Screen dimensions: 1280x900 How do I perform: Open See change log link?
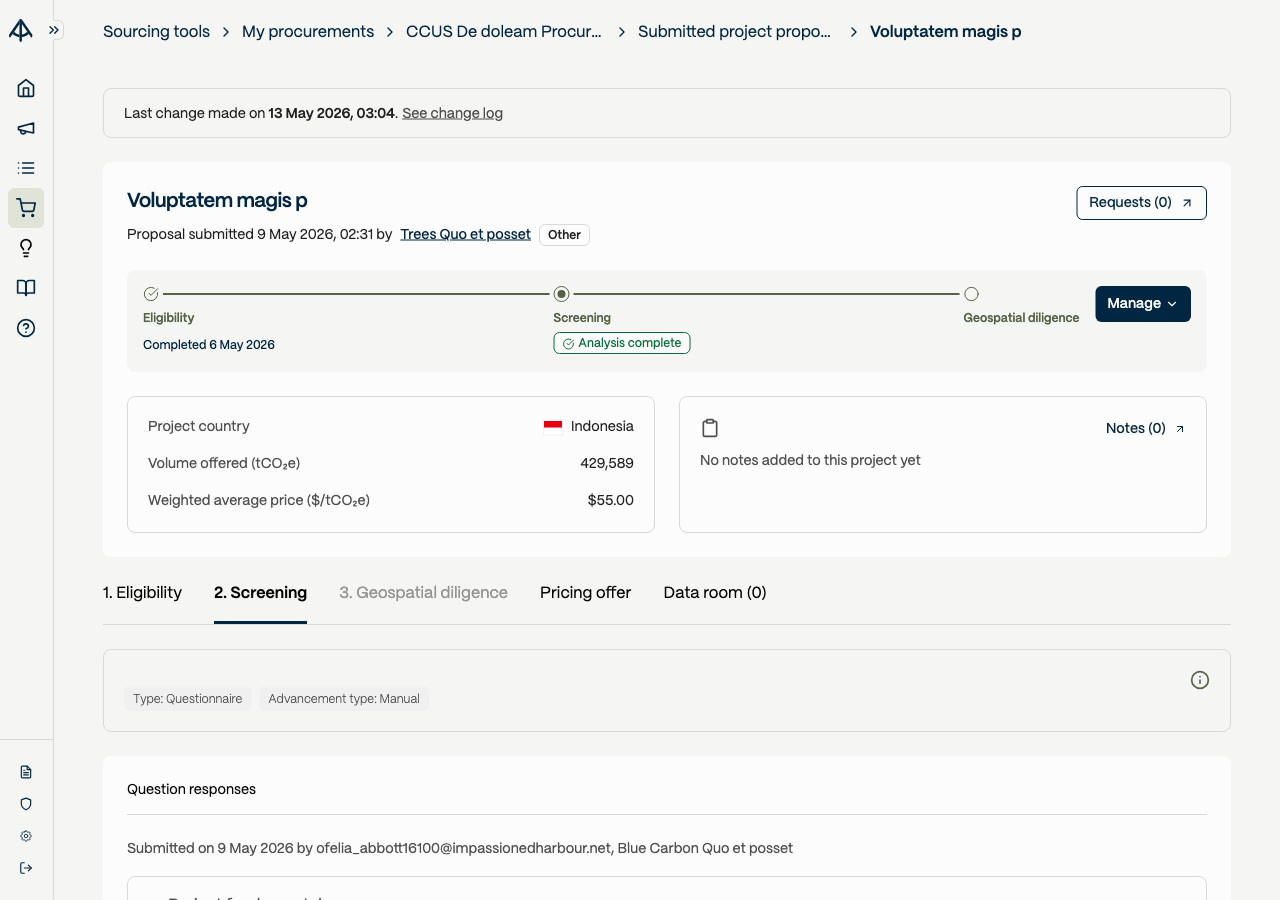coord(452,113)
